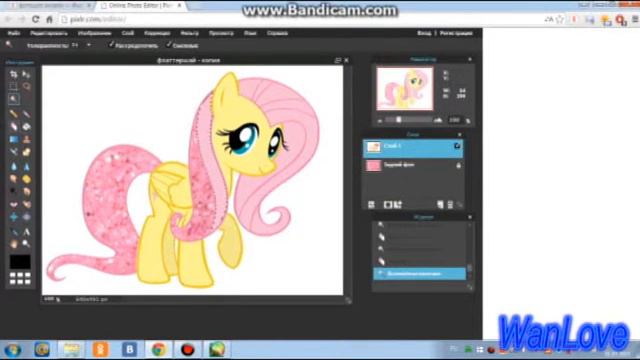This screenshot has height=360, width=640.
Task: Click the grid icon below the color swatch
Action: [20, 278]
